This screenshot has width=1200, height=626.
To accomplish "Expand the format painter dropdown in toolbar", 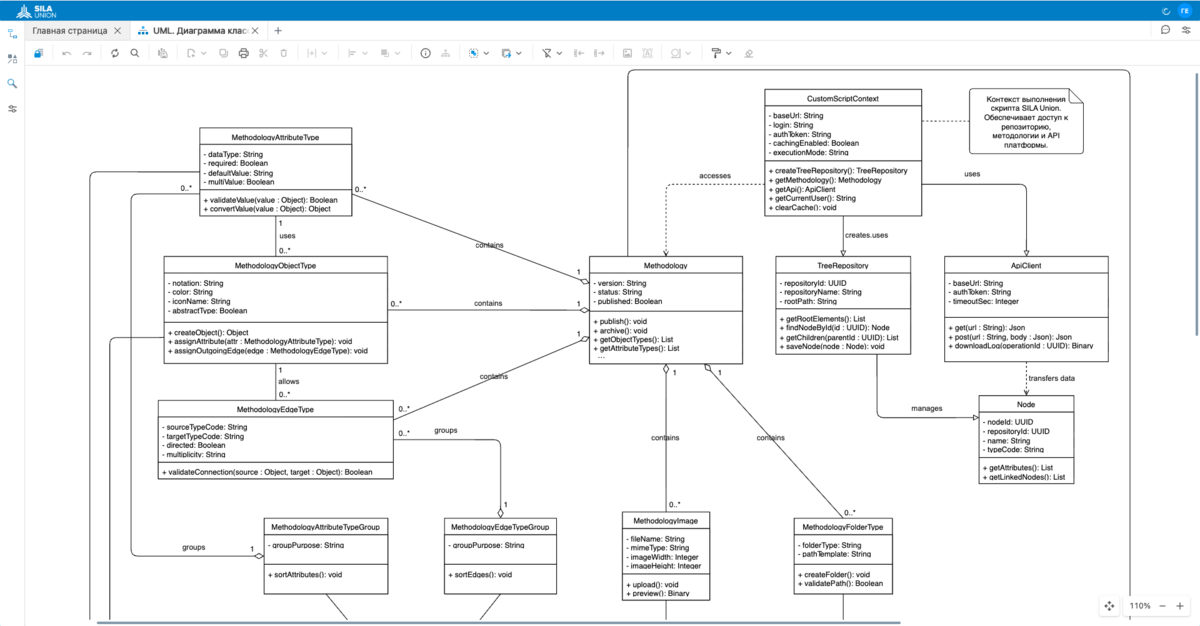I will 729,53.
